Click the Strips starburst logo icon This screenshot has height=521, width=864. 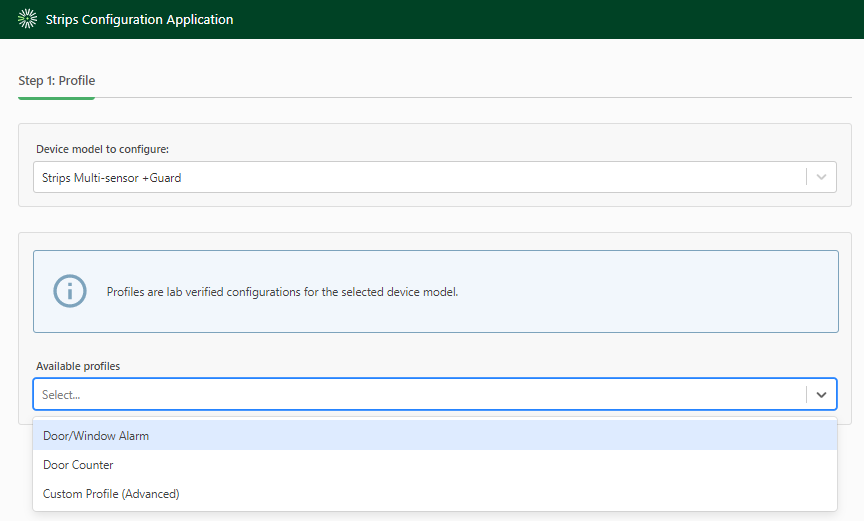(27, 19)
